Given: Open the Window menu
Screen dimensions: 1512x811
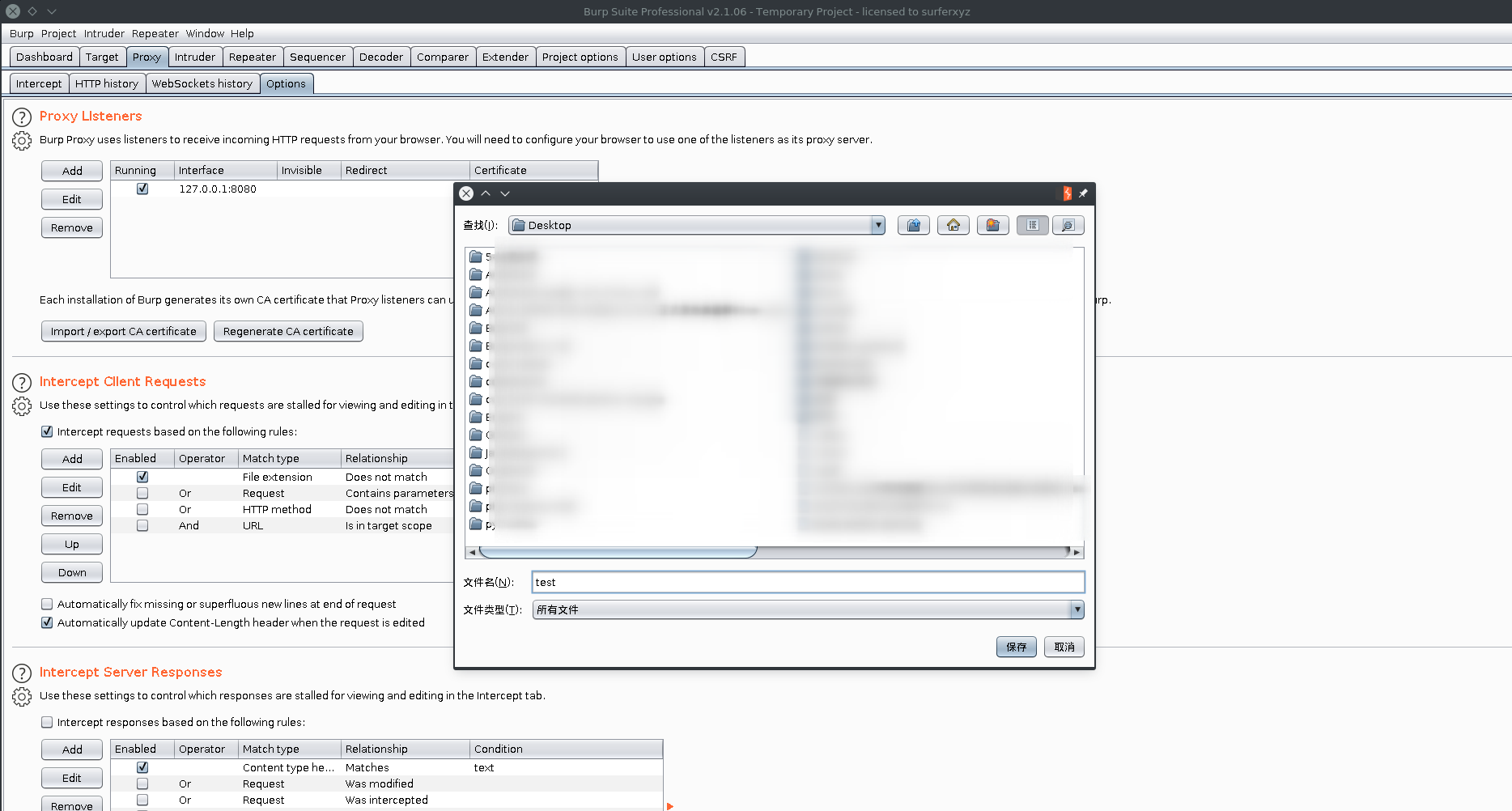Looking at the screenshot, I should [205, 33].
